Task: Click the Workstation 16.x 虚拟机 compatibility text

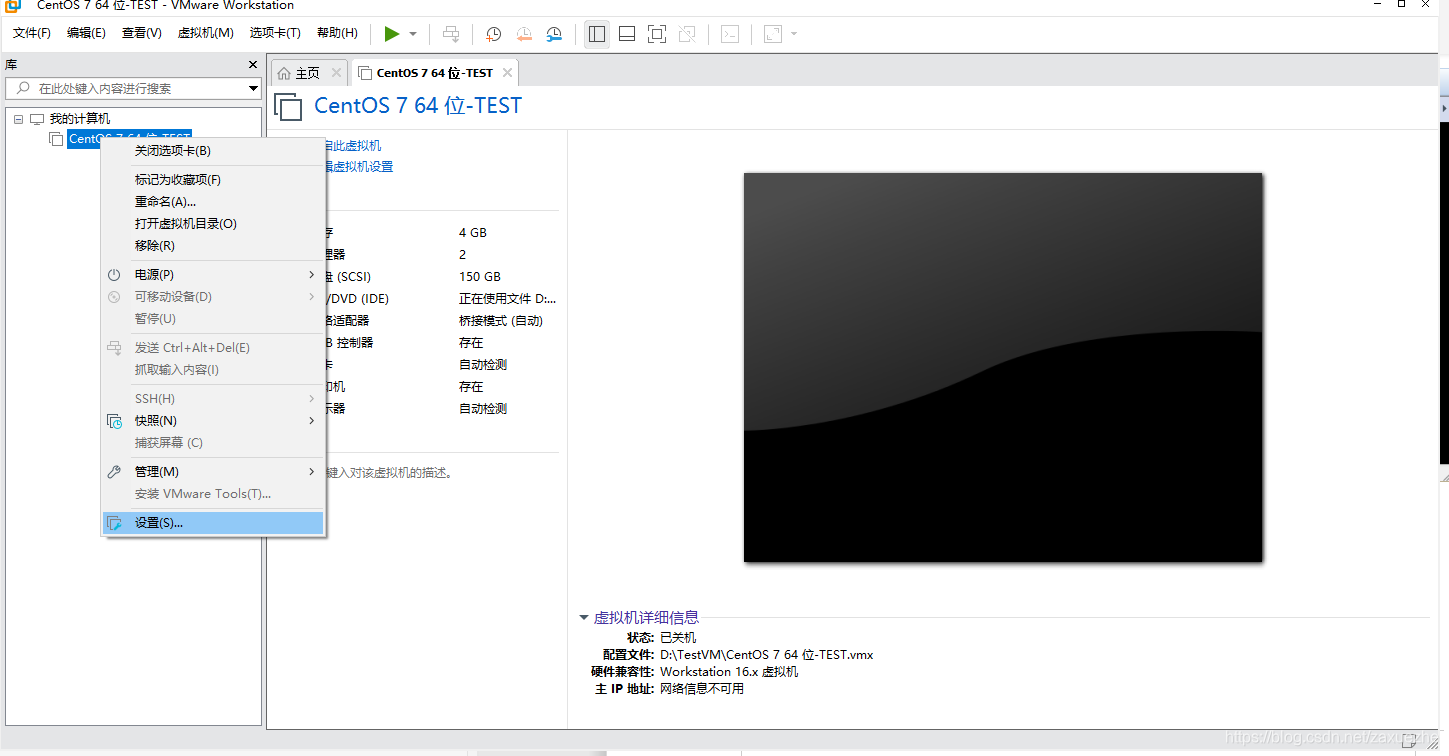Action: (729, 672)
